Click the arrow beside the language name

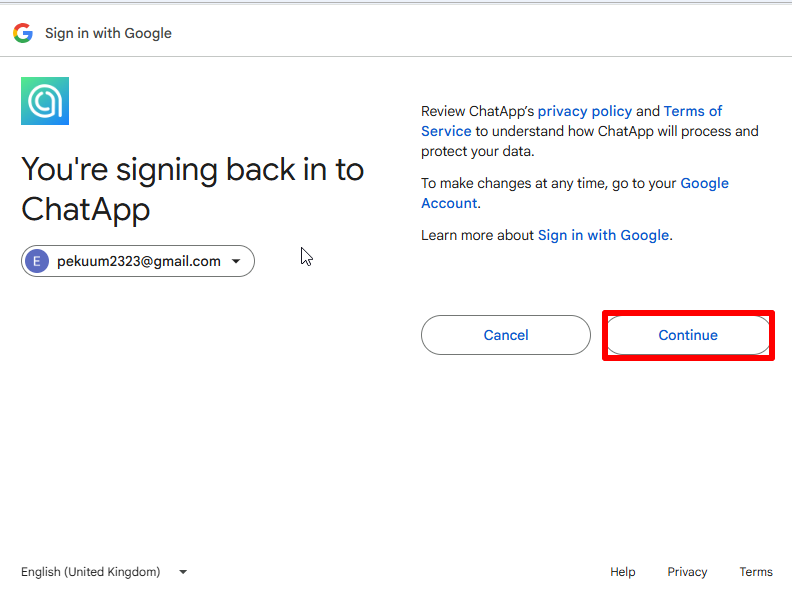183,572
